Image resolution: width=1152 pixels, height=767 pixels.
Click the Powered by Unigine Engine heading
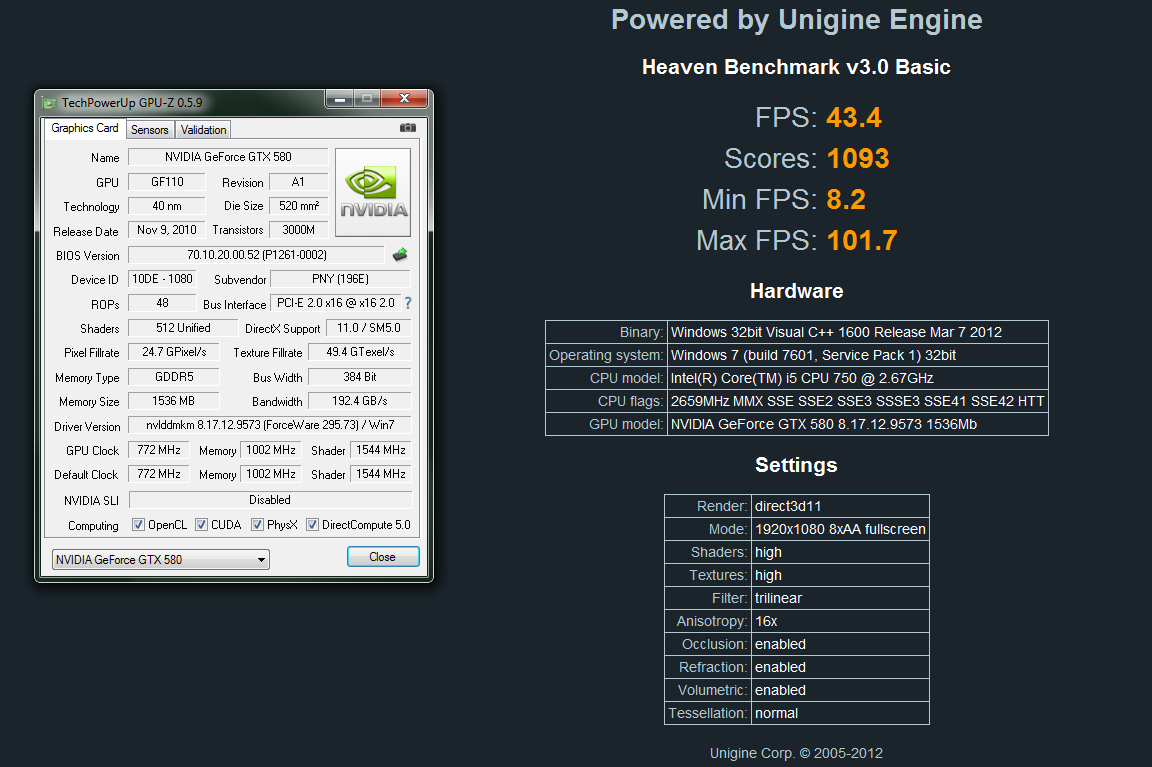click(796, 20)
